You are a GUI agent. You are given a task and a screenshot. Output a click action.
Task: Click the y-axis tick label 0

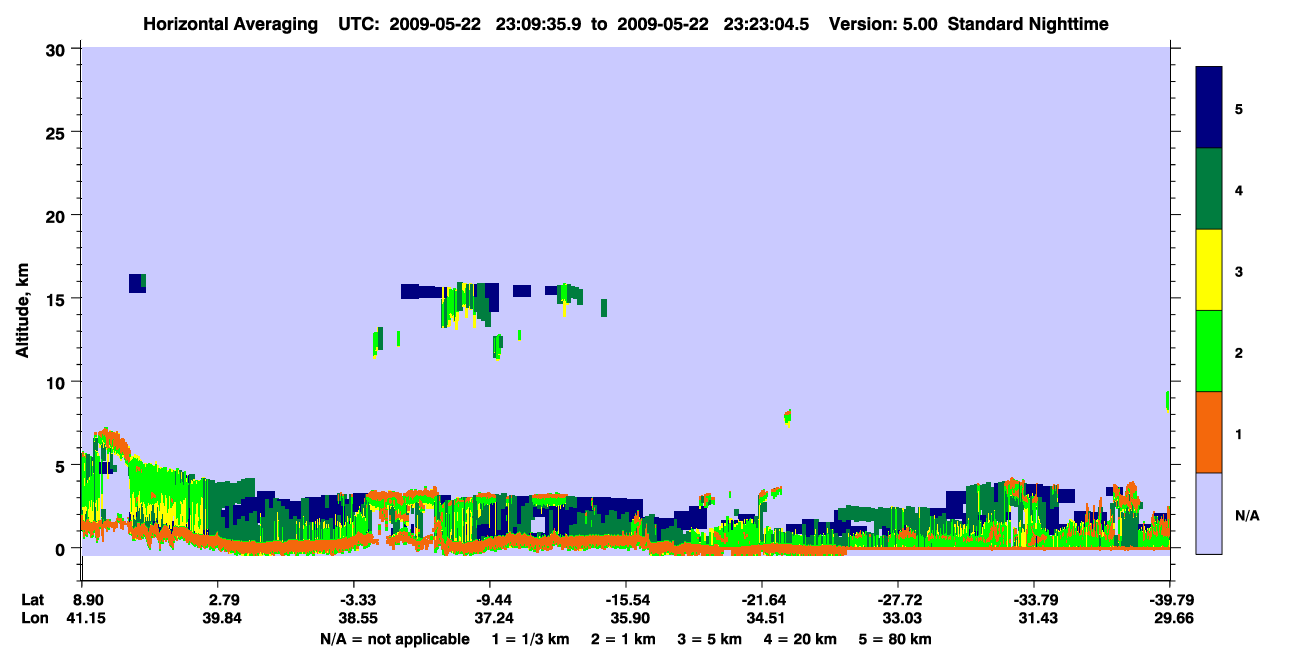click(62, 548)
